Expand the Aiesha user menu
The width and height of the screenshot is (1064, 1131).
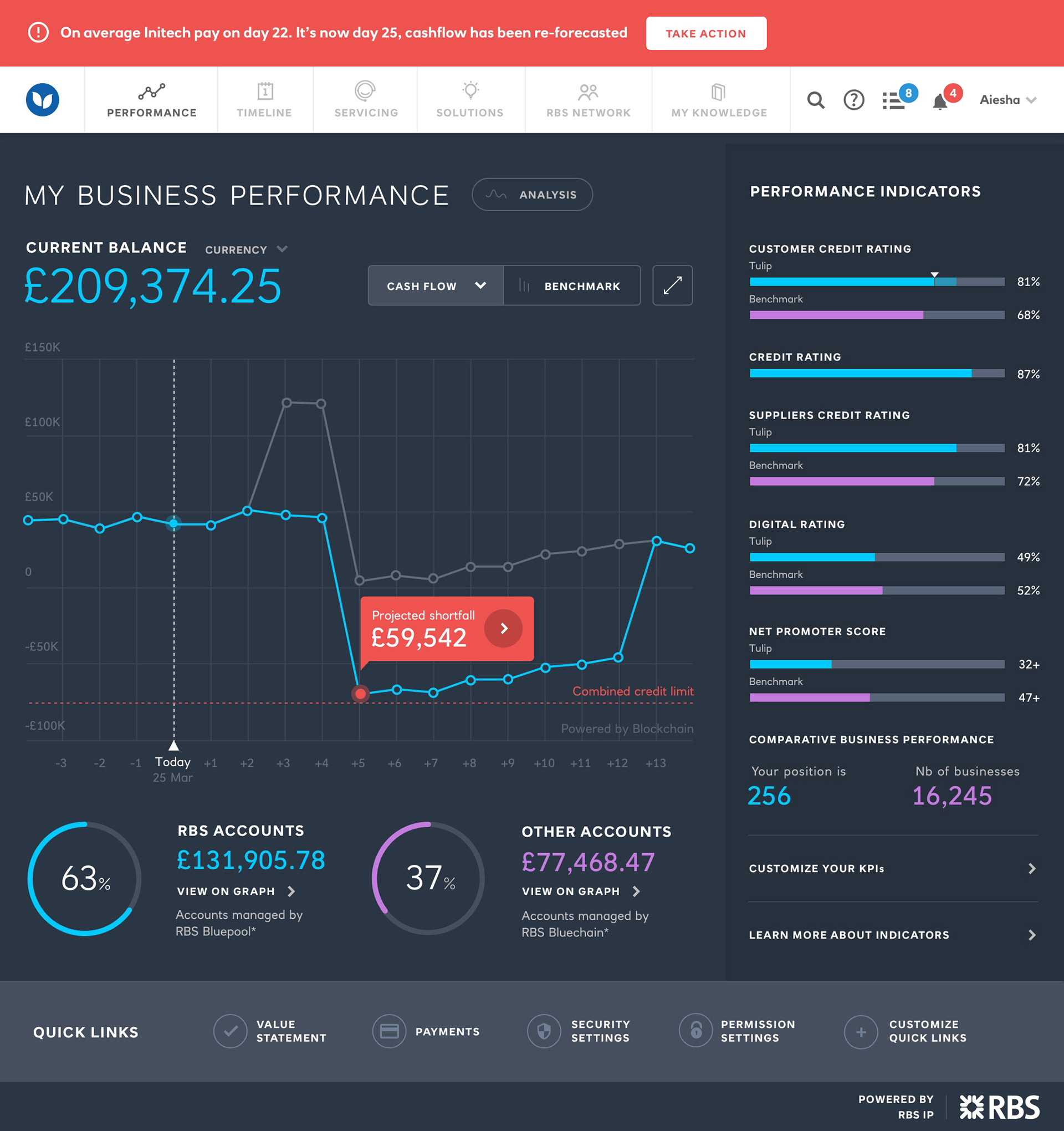(x=1007, y=100)
